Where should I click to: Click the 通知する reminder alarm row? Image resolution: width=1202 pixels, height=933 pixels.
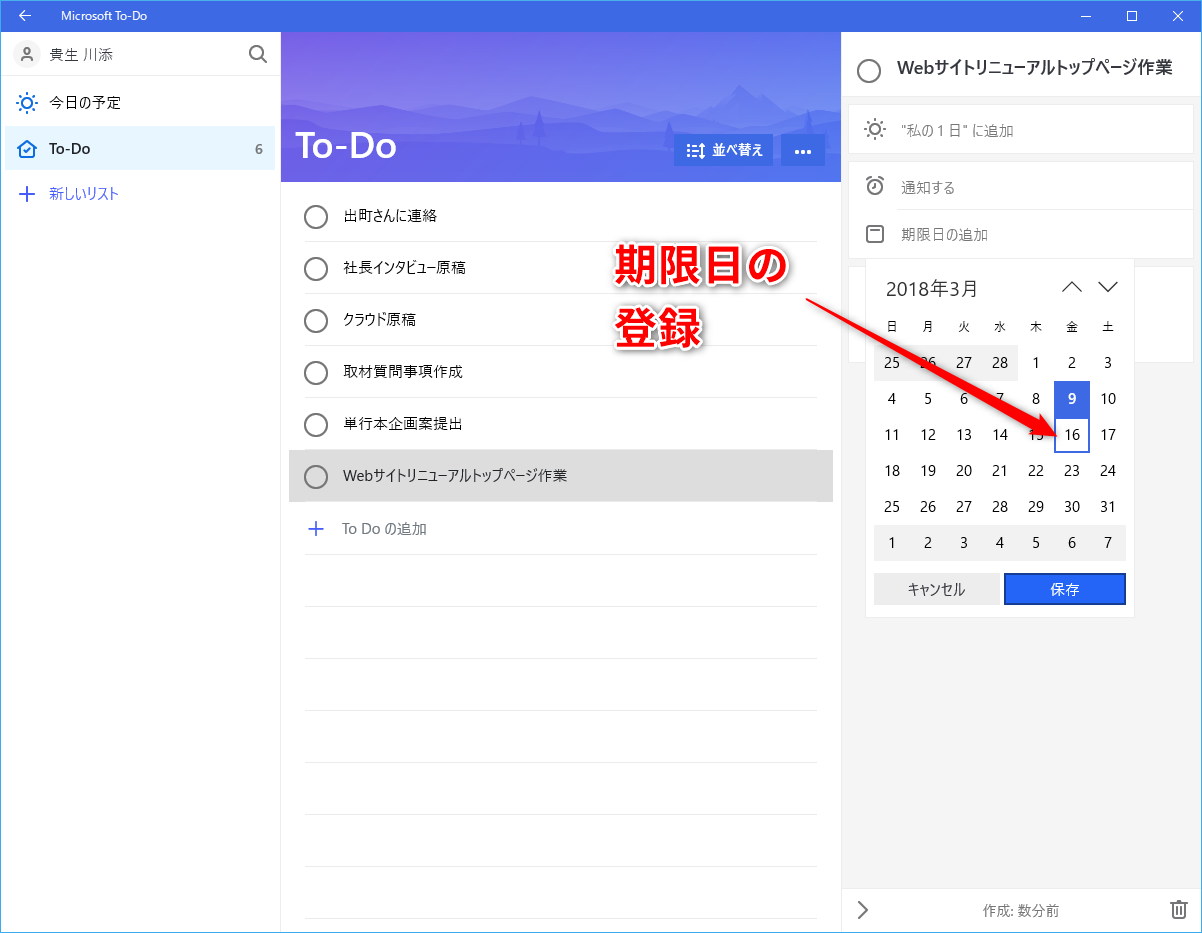(x=1021, y=186)
